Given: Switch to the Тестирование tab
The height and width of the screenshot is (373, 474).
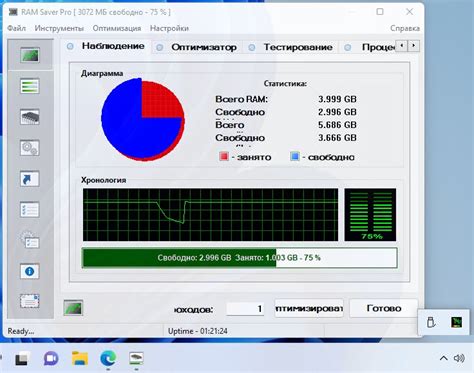Looking at the screenshot, I should (x=298, y=47).
